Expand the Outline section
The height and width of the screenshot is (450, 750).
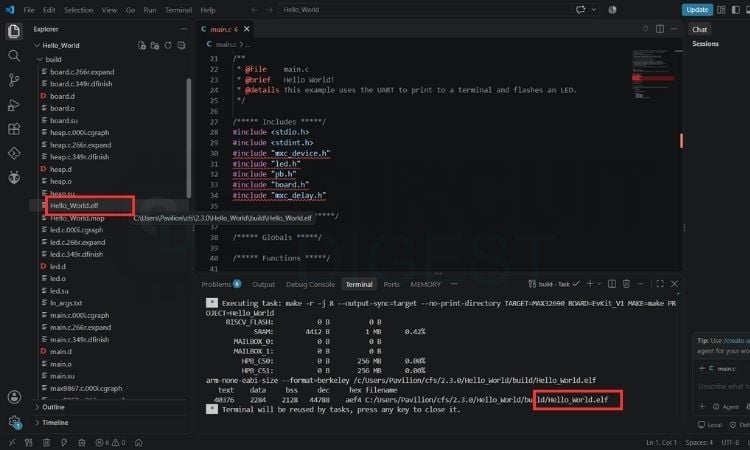pos(53,407)
